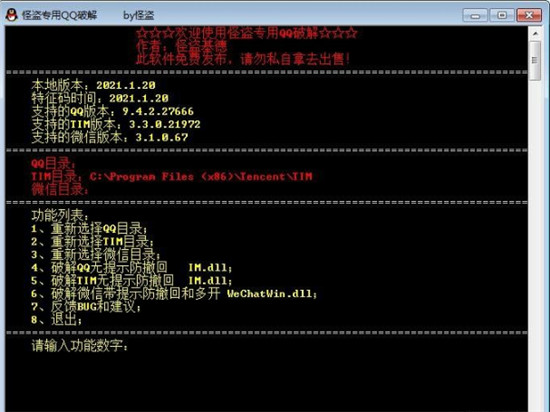This screenshot has width=550, height=412.
Task: Click option 3 重新选择微信目录
Action: tap(95, 255)
